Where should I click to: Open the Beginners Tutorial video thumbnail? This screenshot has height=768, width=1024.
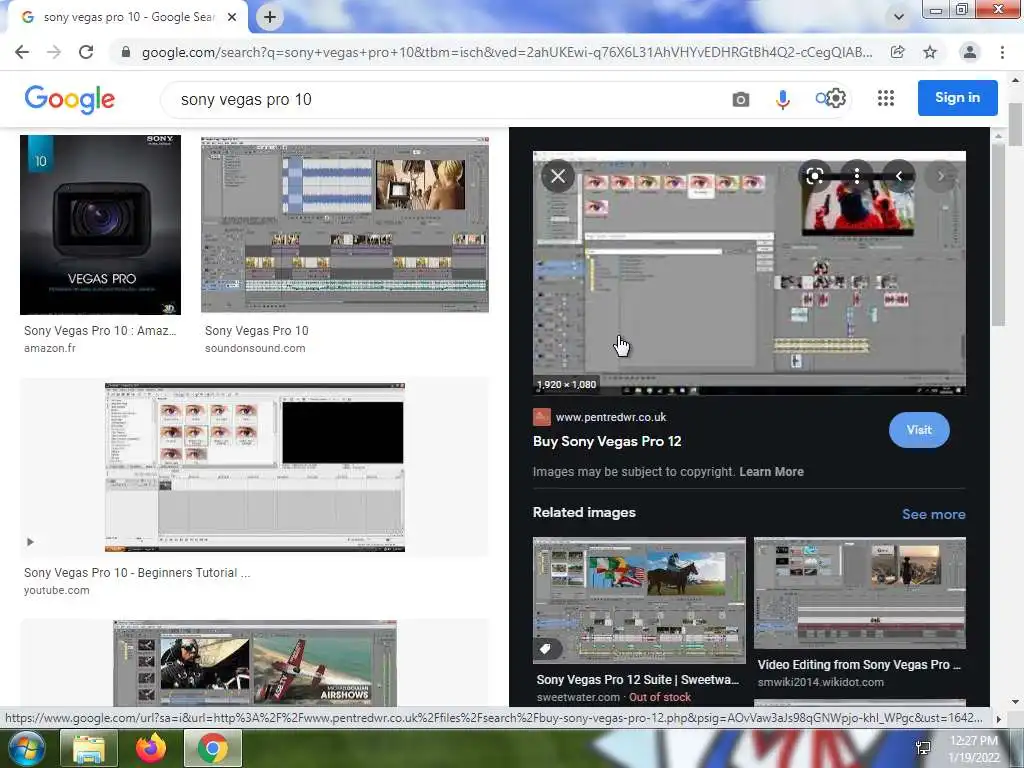point(255,467)
